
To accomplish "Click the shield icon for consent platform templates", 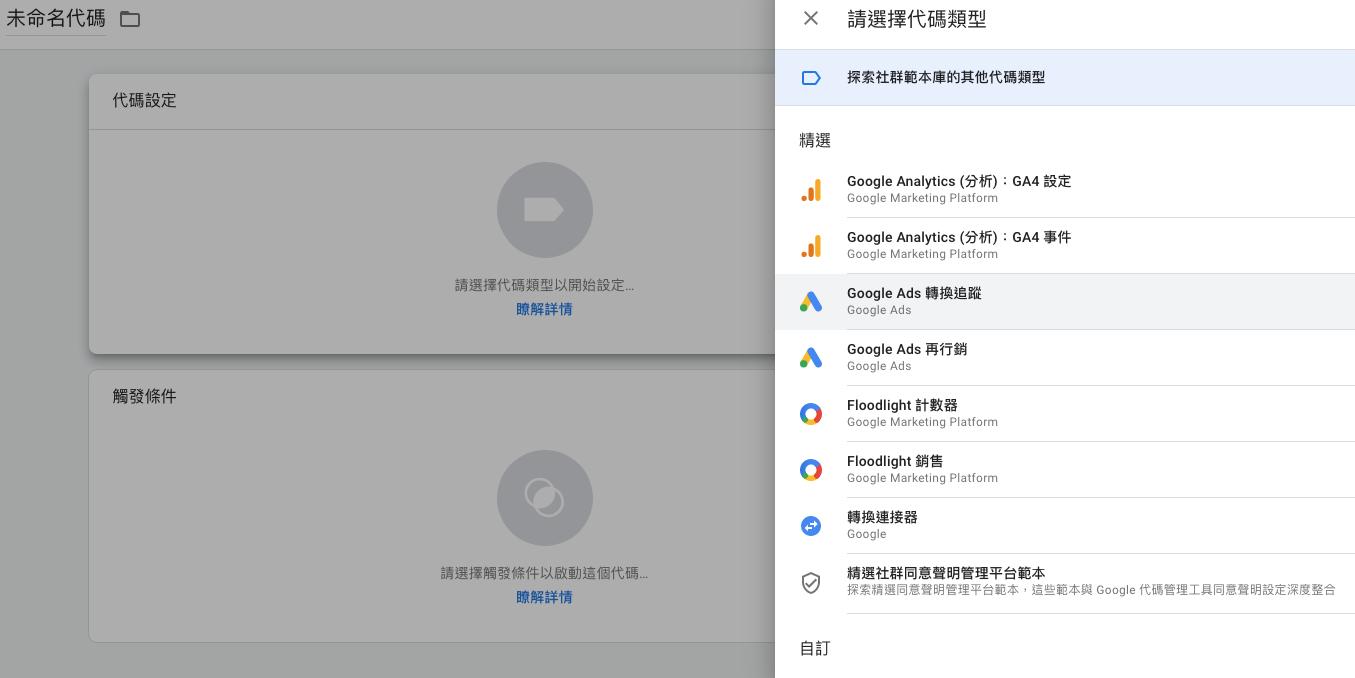I will tap(811, 582).
